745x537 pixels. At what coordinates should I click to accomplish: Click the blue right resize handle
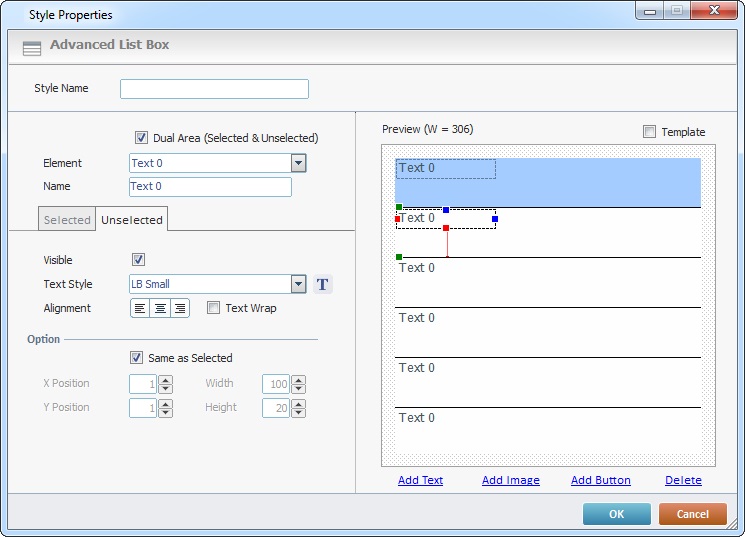(494, 219)
